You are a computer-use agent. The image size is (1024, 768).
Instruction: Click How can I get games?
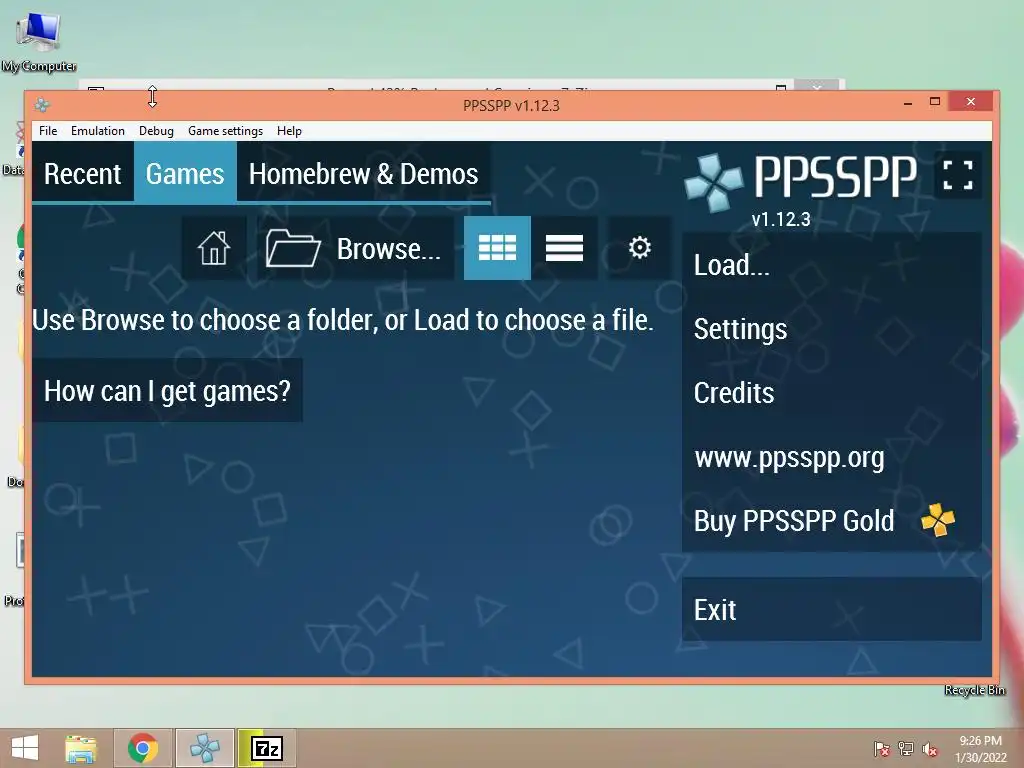click(167, 391)
